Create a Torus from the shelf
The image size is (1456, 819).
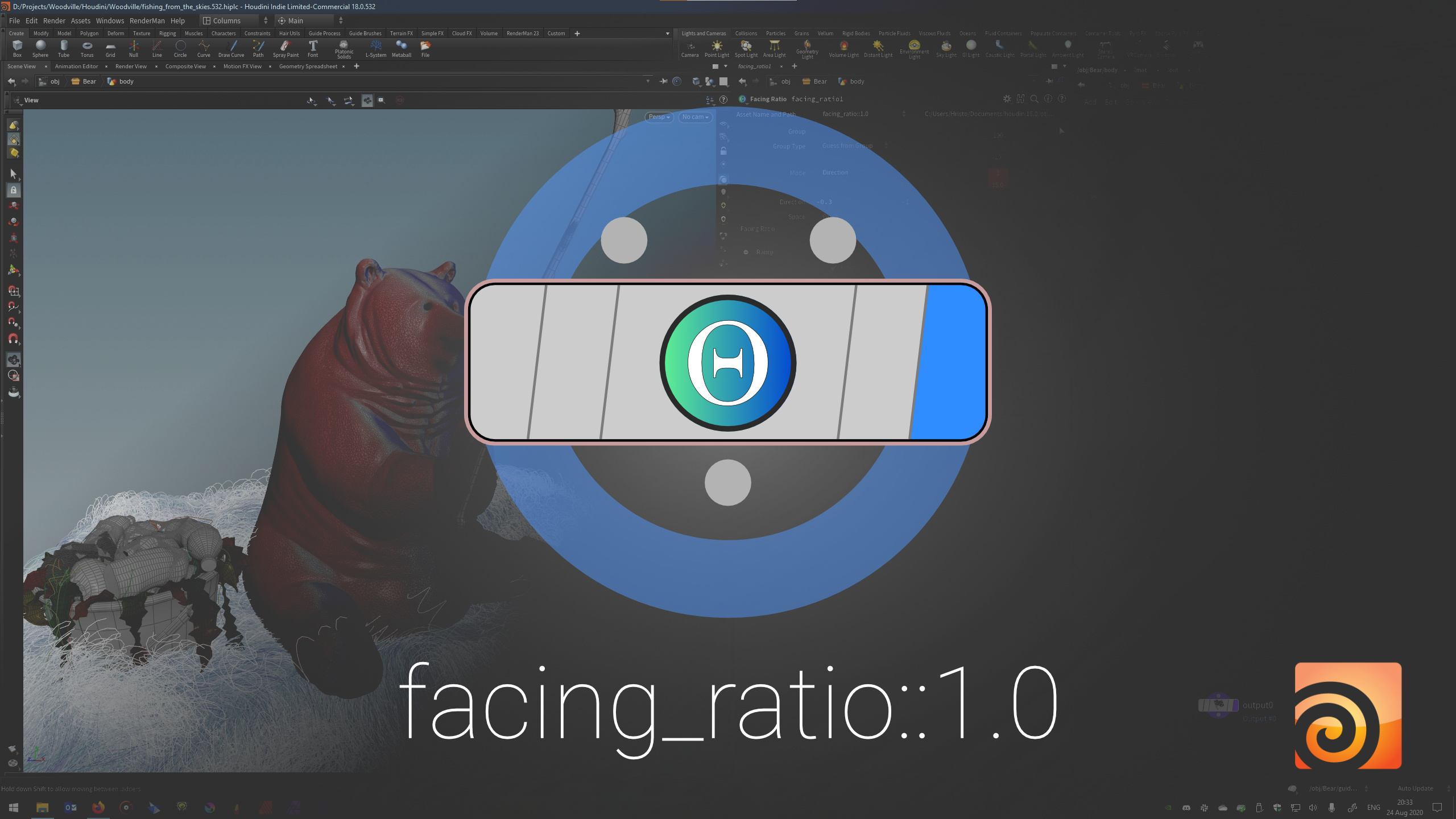(87, 48)
